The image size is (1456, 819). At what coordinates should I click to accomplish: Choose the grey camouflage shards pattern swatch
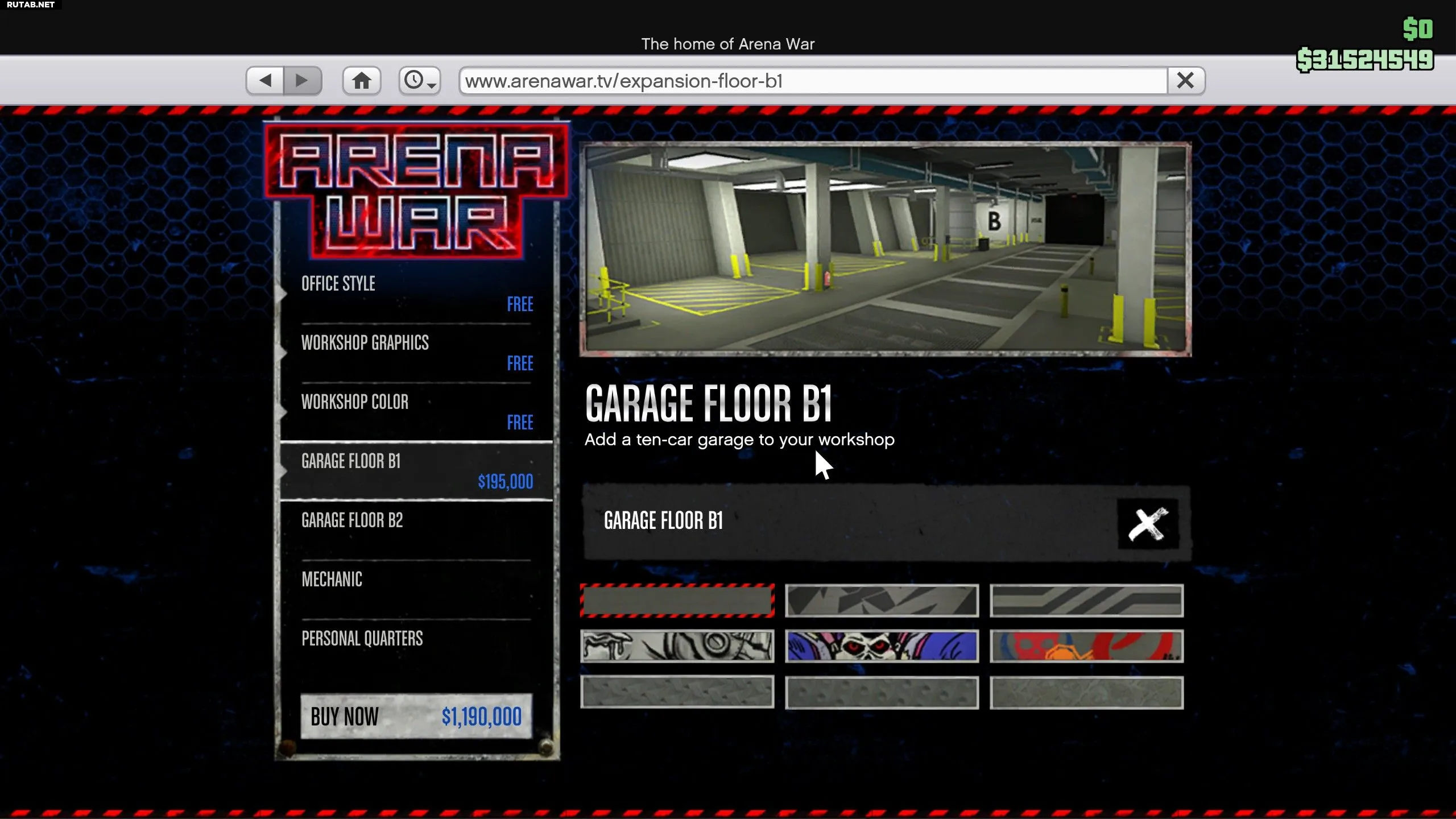(882, 601)
